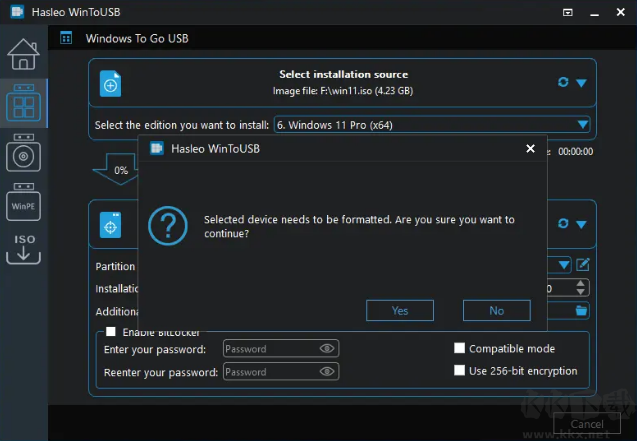This screenshot has width=637, height=441.
Task: Click the edit partition layout icon
Action: click(583, 265)
